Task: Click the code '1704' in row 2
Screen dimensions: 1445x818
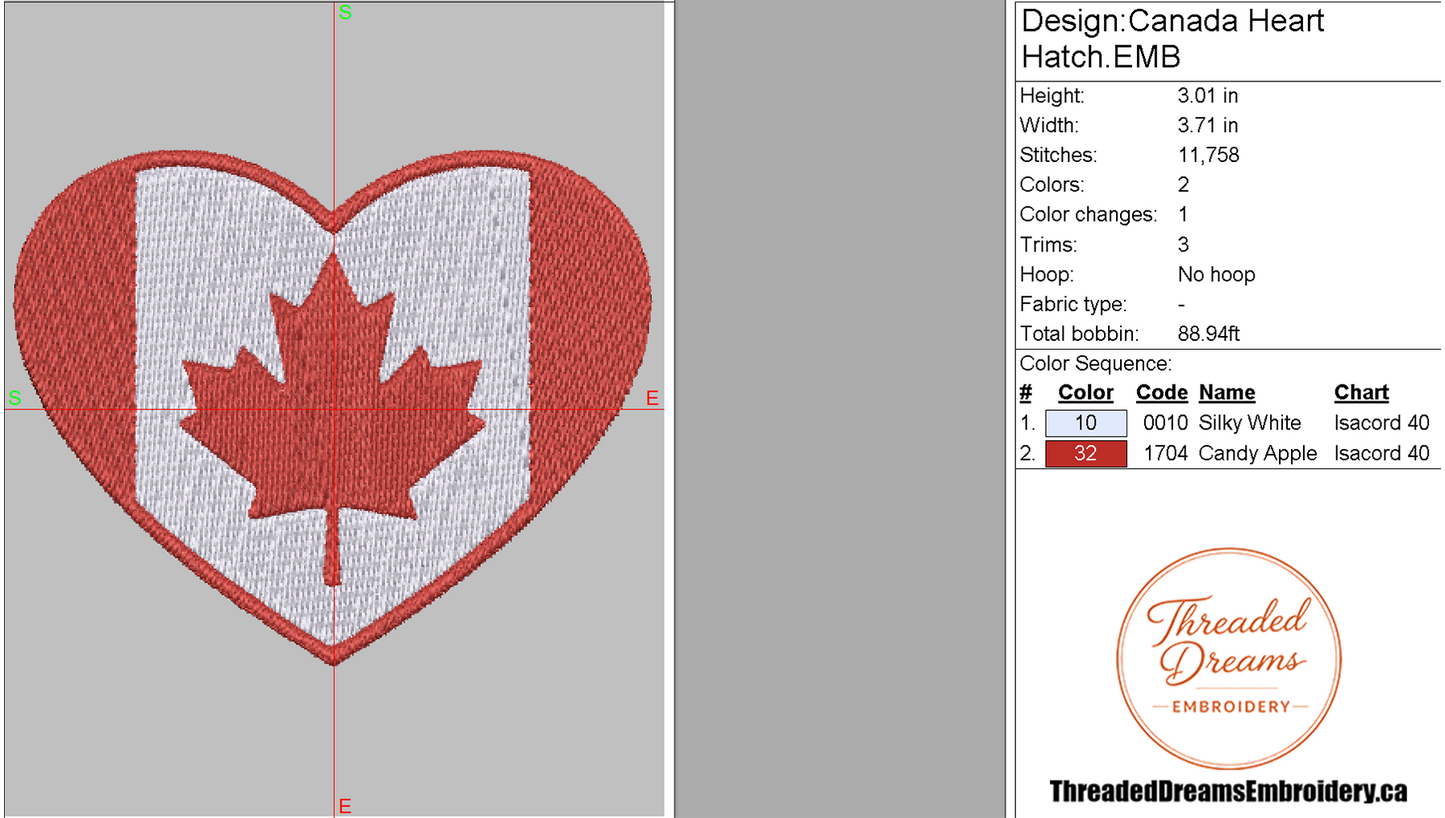Action: [x=1165, y=454]
